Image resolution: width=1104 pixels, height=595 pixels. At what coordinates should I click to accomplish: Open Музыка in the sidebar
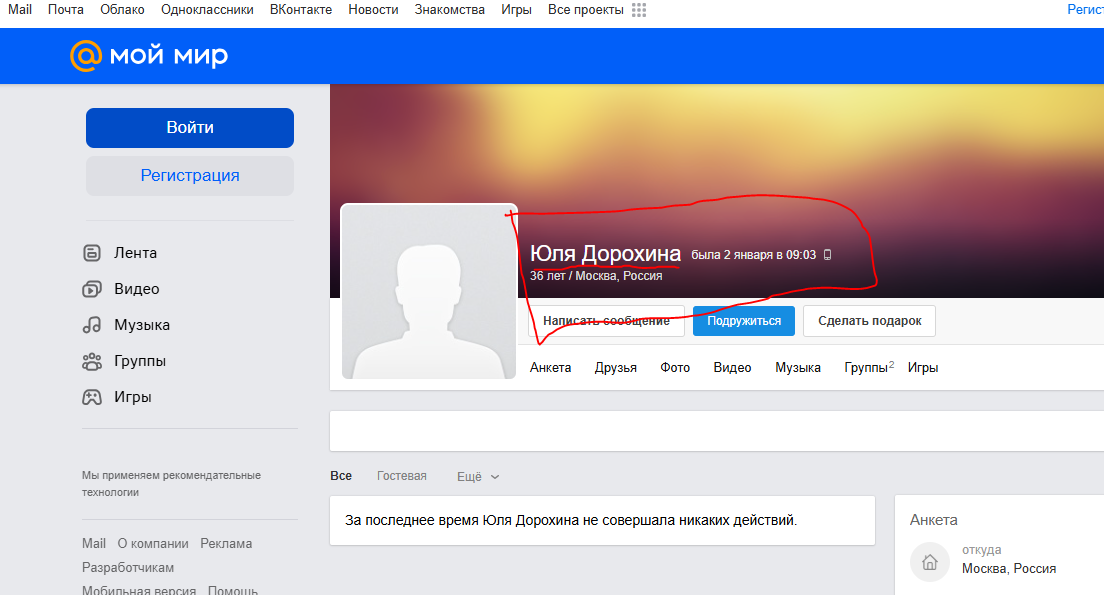point(142,325)
